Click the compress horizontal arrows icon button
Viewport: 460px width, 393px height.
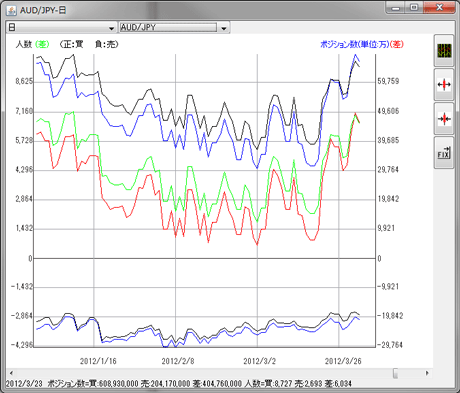(444, 119)
